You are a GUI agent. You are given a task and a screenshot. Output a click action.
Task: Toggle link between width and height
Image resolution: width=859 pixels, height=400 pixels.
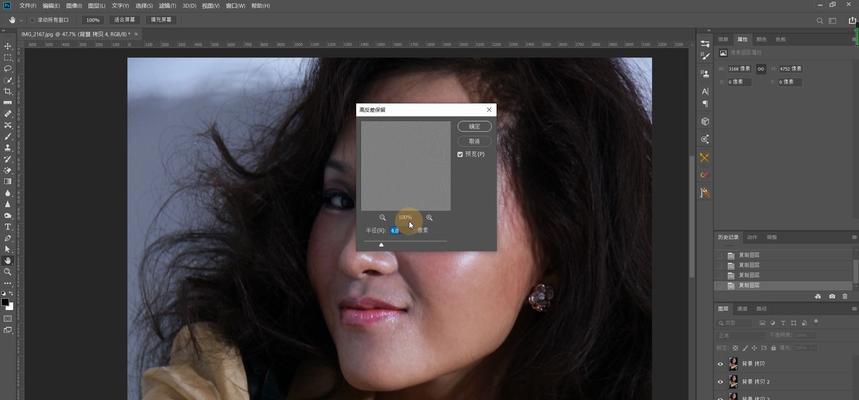761,68
